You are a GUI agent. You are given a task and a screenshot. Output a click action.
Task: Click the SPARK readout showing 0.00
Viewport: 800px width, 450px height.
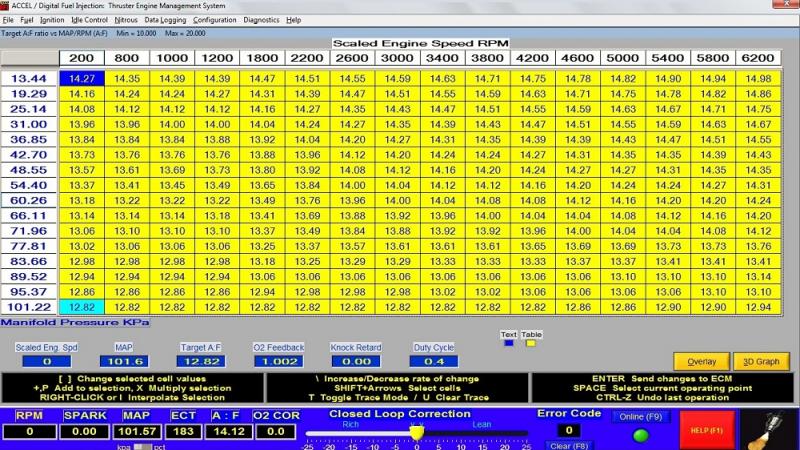(84, 432)
